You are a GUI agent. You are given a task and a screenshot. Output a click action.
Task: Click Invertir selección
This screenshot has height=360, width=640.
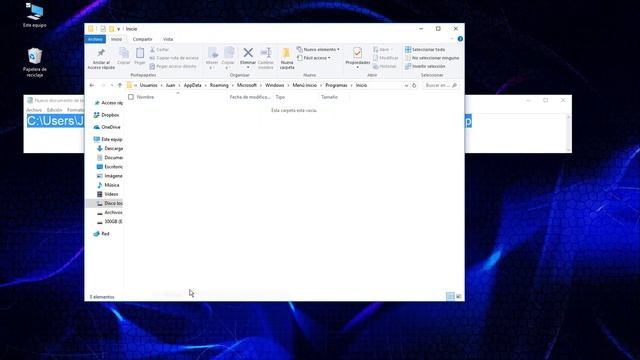[425, 66]
